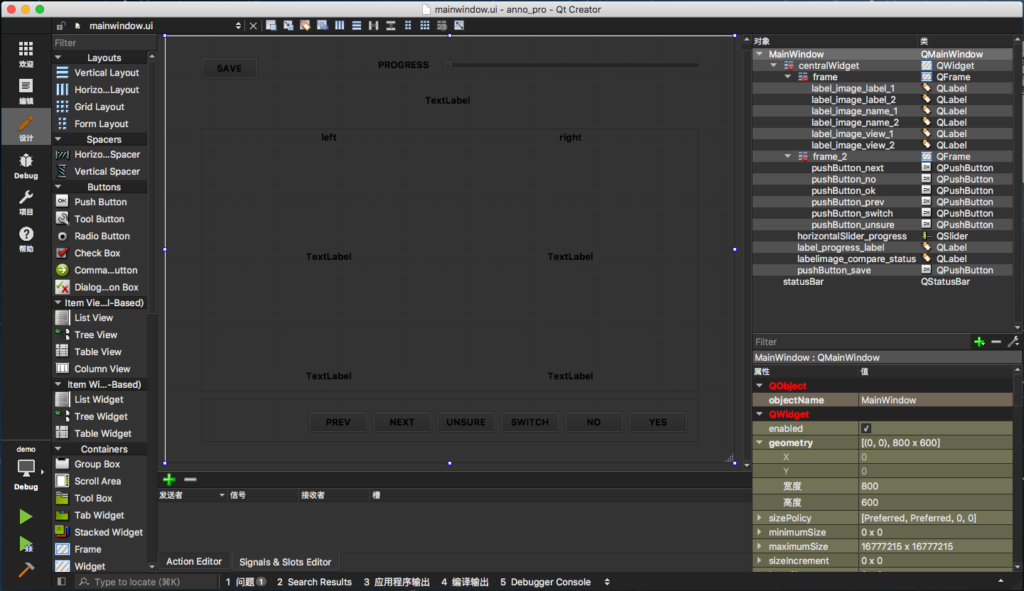Expand the sizePolicy property
Screen dimensions: 1024x591
pos(759,518)
